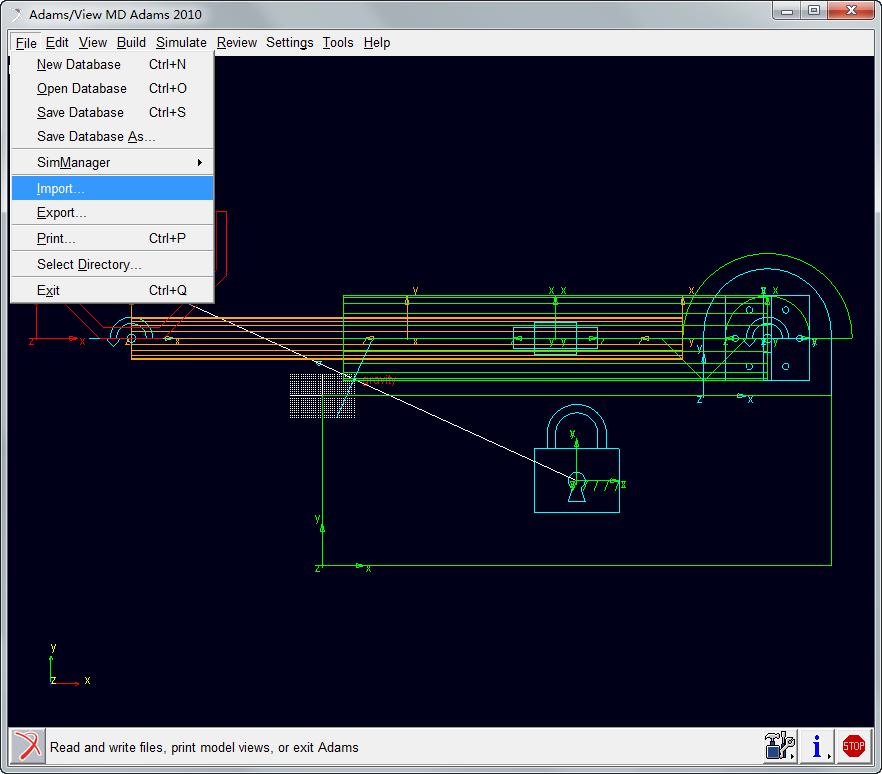Click the blue information icon

817,746
